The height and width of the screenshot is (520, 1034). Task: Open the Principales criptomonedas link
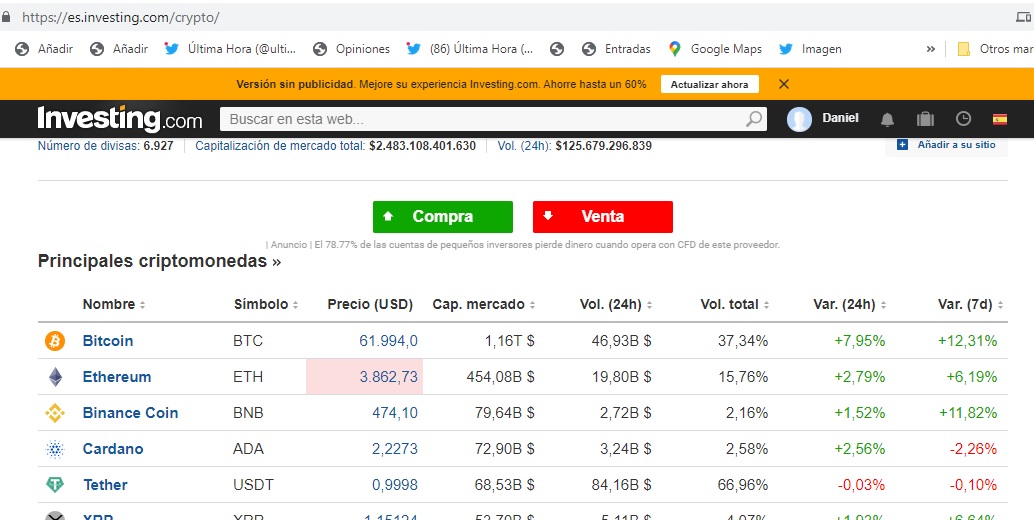click(x=159, y=261)
